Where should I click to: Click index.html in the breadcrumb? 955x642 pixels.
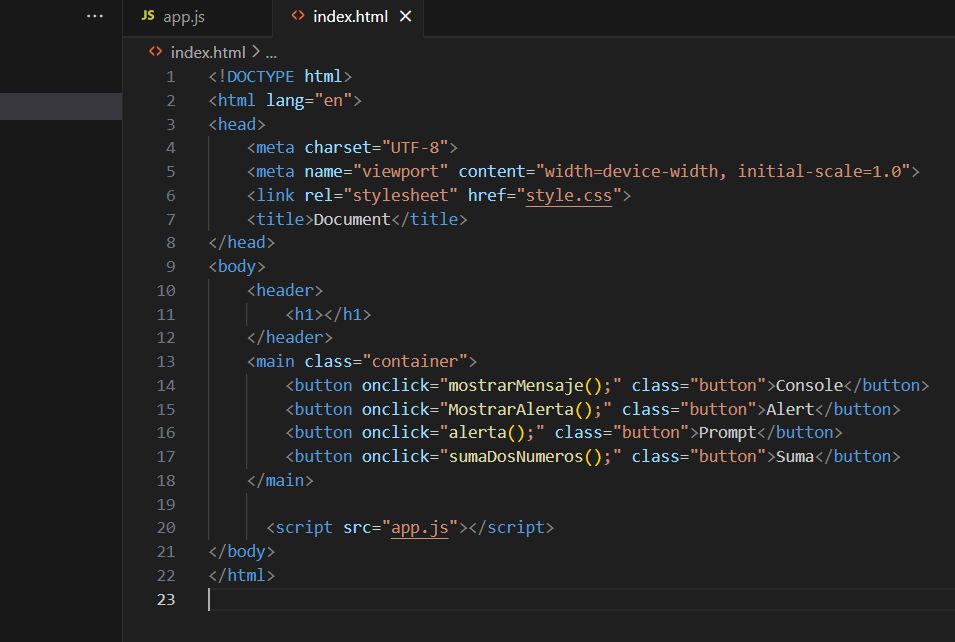click(208, 53)
